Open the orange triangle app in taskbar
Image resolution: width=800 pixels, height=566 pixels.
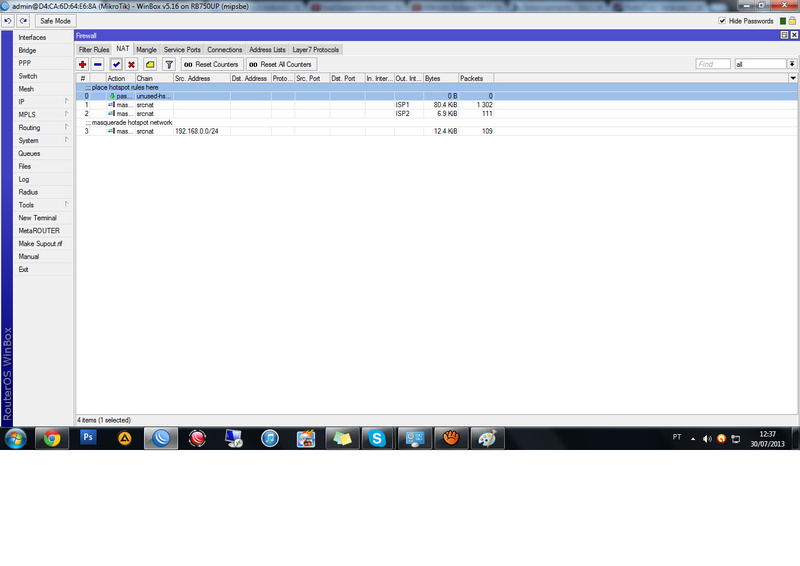point(124,438)
